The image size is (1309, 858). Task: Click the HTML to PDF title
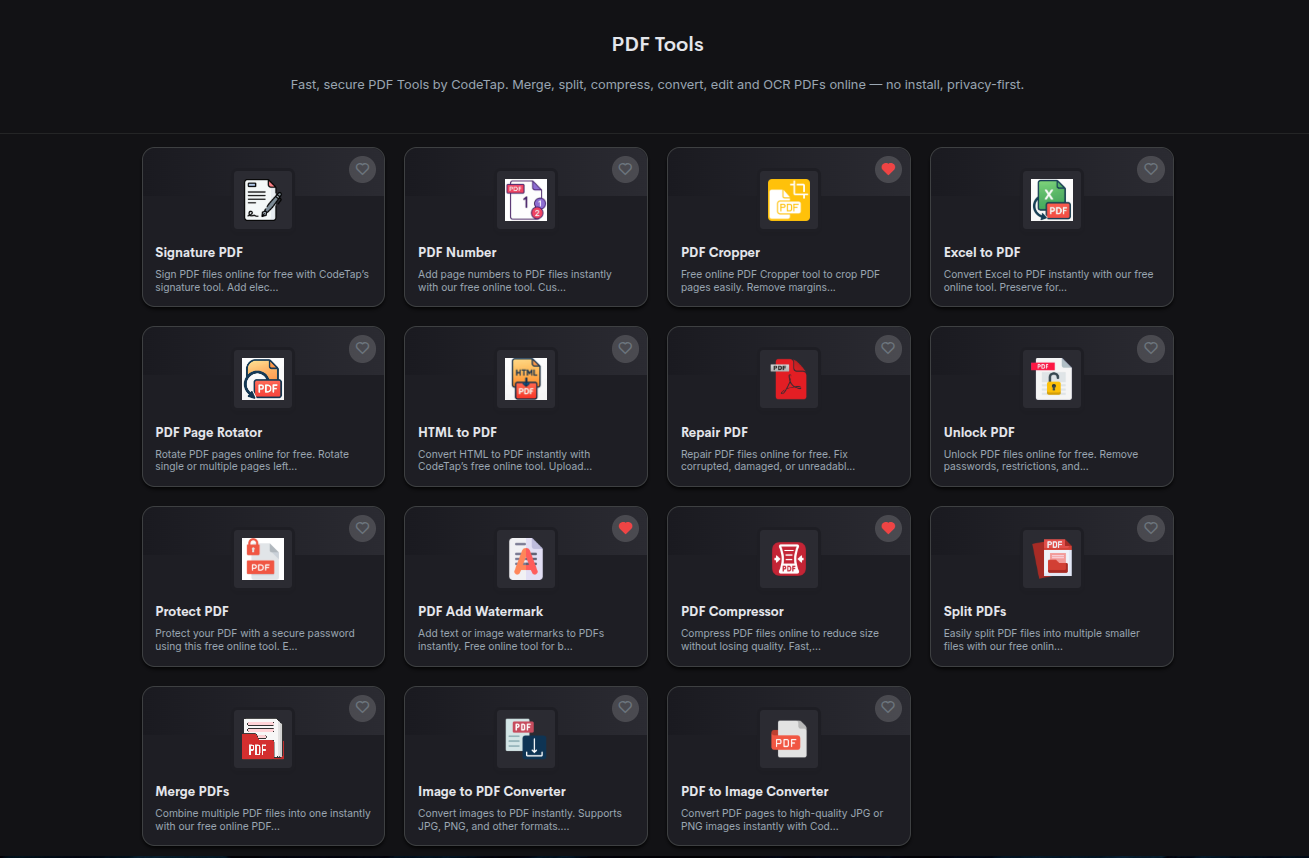coord(457,432)
